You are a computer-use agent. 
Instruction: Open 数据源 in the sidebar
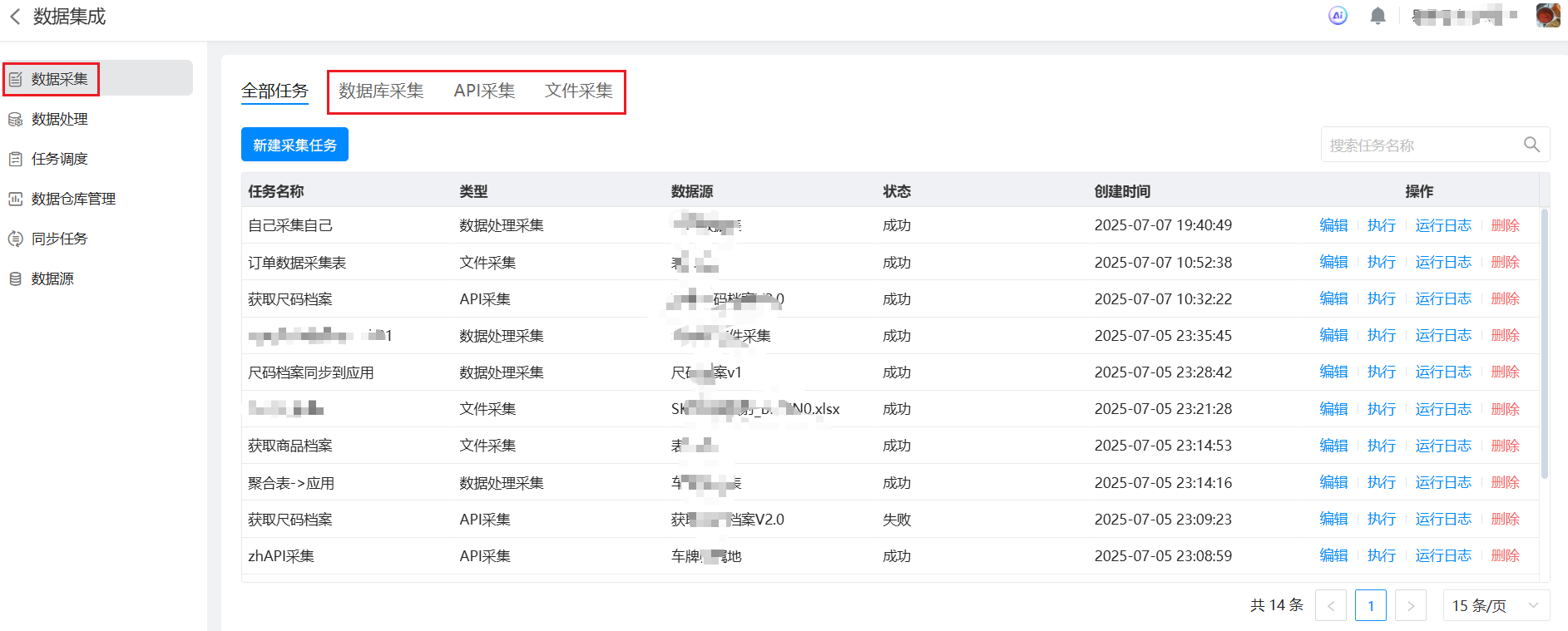point(52,279)
